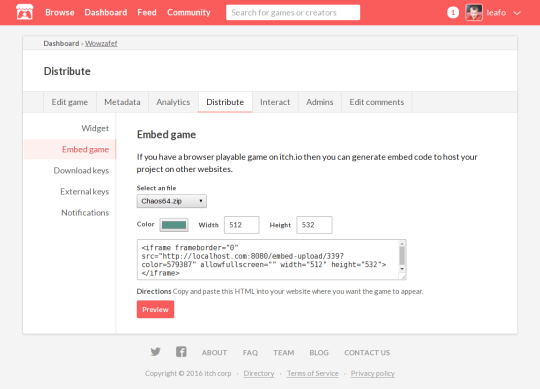The width and height of the screenshot is (540, 389).
Task: Click inside the iframe embed code textarea
Action: pyautogui.click(x=268, y=260)
